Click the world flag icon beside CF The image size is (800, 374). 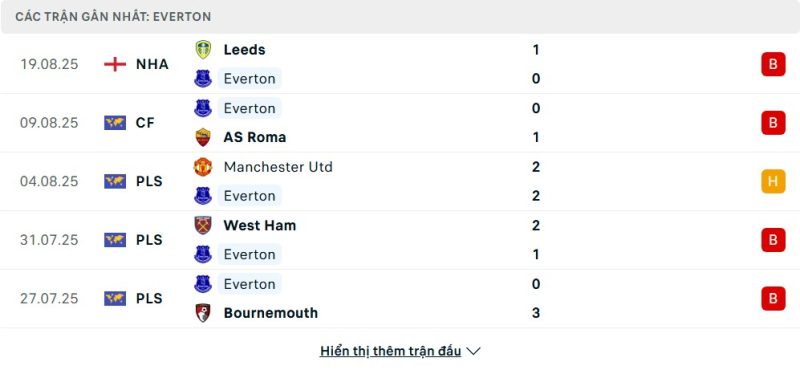click(115, 122)
